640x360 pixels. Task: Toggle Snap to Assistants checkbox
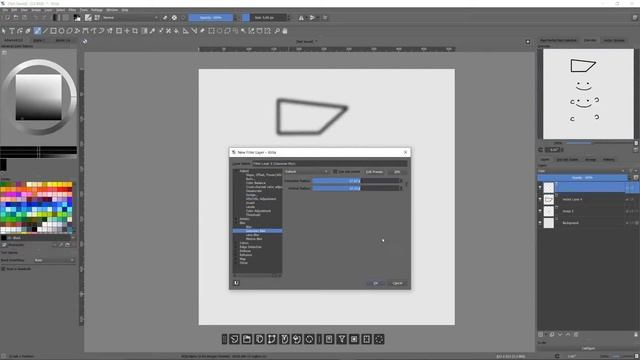click(3, 269)
